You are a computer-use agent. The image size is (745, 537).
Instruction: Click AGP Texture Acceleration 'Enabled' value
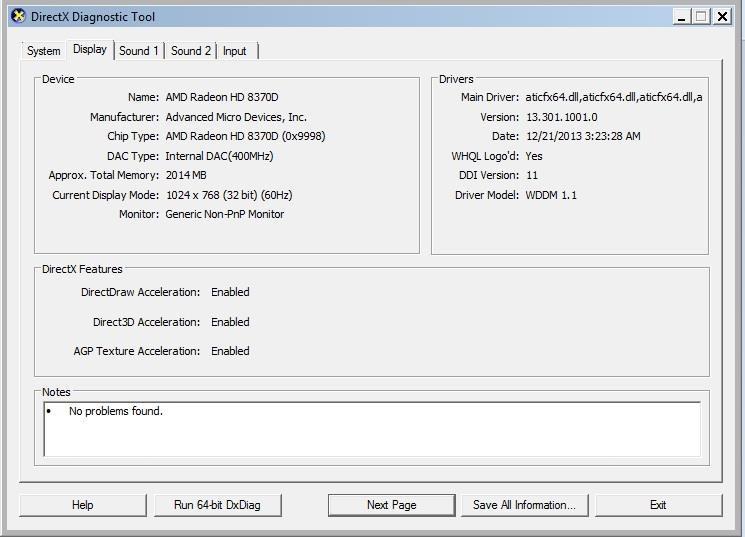point(230,351)
